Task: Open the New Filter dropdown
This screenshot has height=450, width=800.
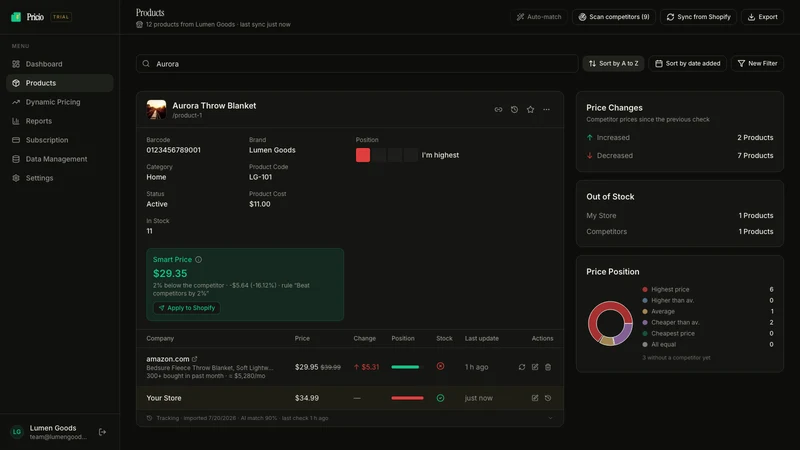Action: click(758, 63)
